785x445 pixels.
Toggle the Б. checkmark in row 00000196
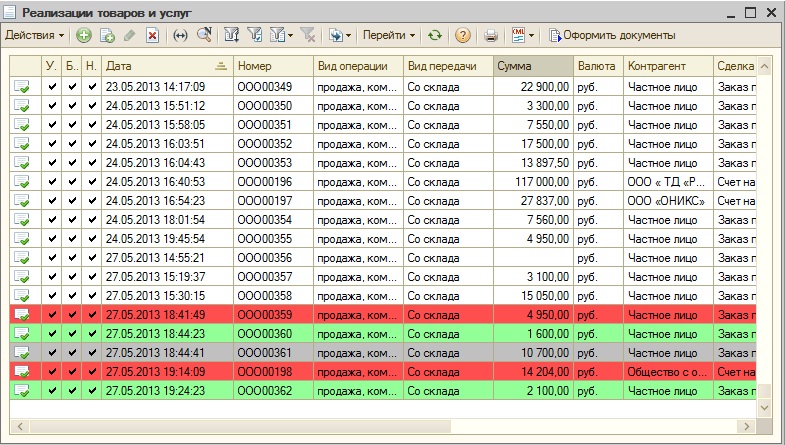pyautogui.click(x=72, y=182)
